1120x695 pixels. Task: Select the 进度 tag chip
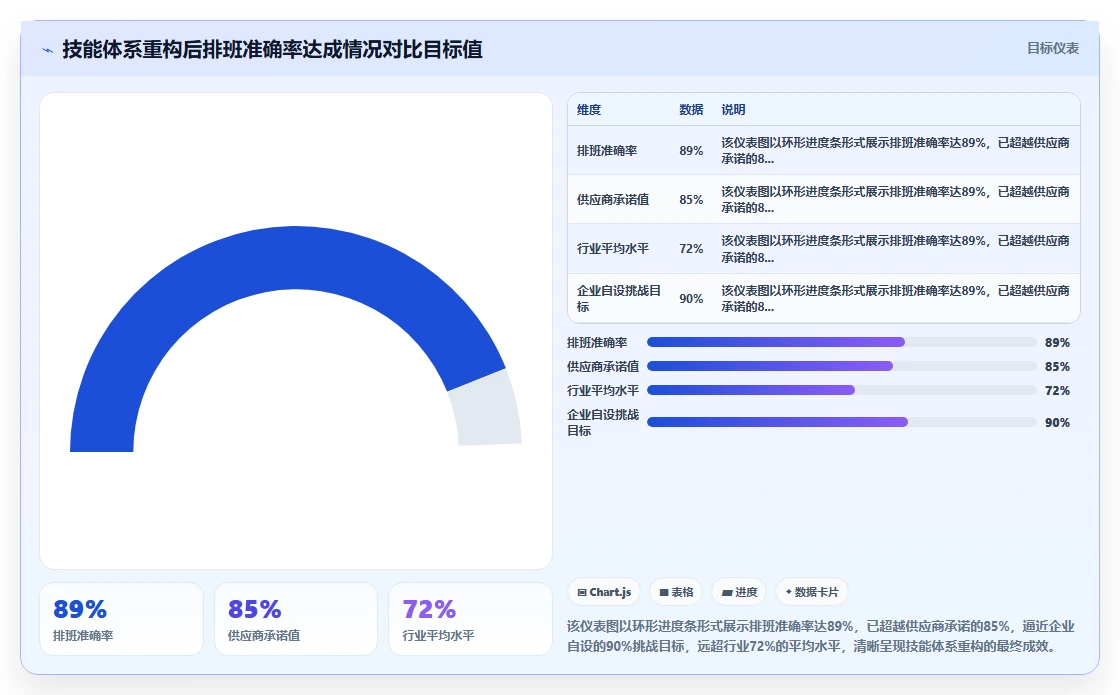pyautogui.click(x=739, y=592)
